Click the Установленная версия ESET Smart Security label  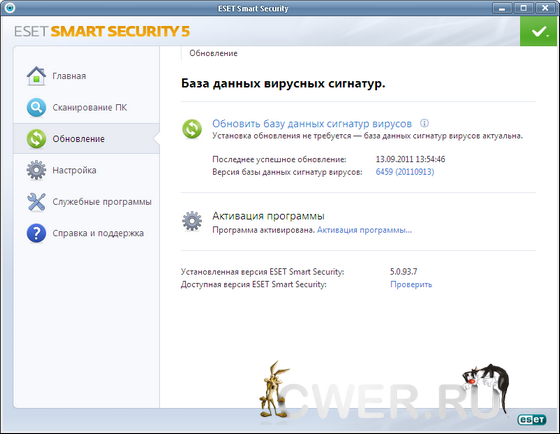coord(262,271)
